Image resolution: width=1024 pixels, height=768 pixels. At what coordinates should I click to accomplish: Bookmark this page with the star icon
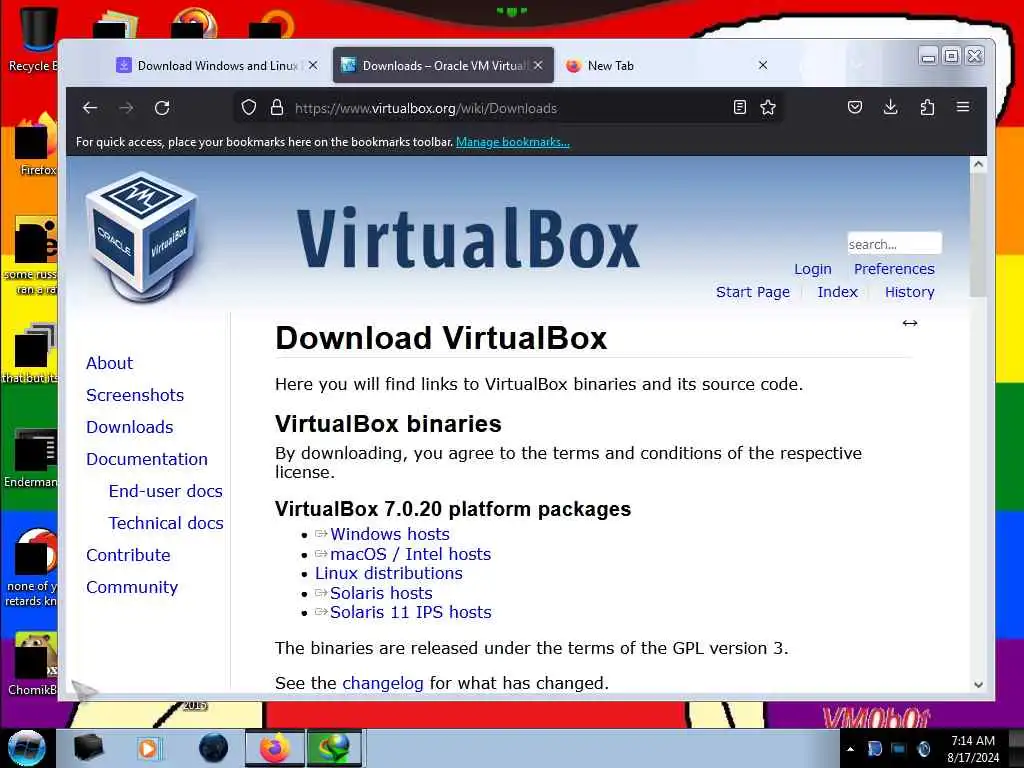[x=768, y=108]
